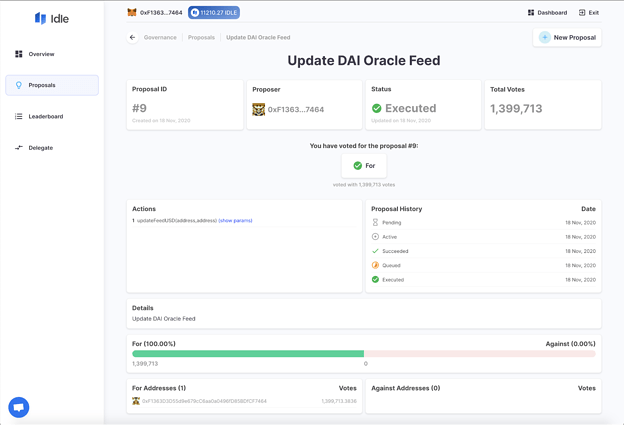Click the green check in For button
The height and width of the screenshot is (441, 624).
[x=358, y=166]
